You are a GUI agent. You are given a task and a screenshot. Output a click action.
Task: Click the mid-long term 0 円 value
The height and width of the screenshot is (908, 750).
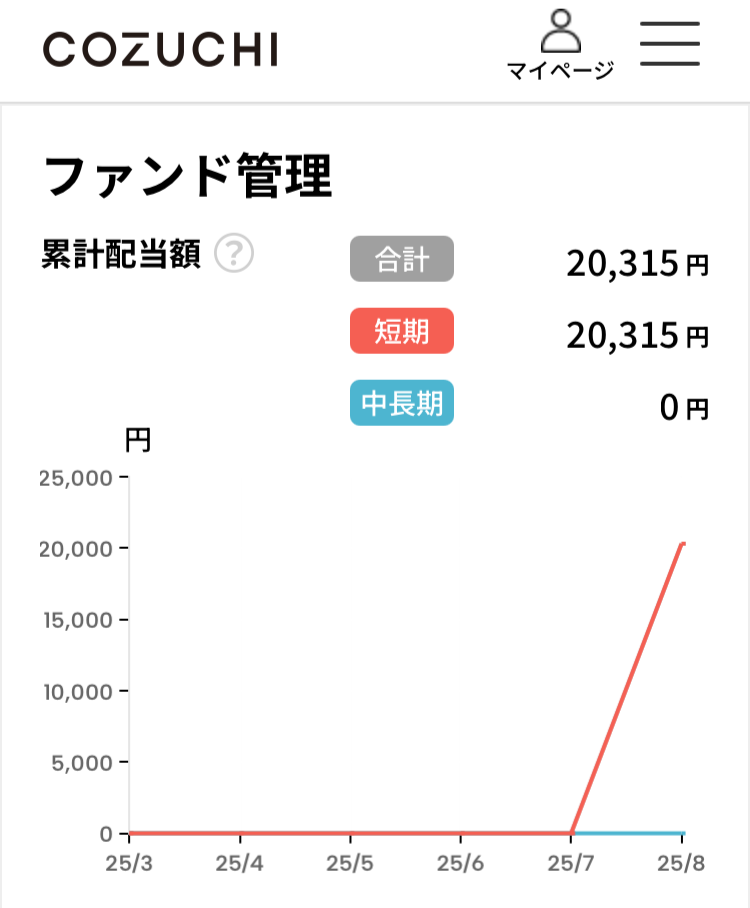tap(684, 407)
